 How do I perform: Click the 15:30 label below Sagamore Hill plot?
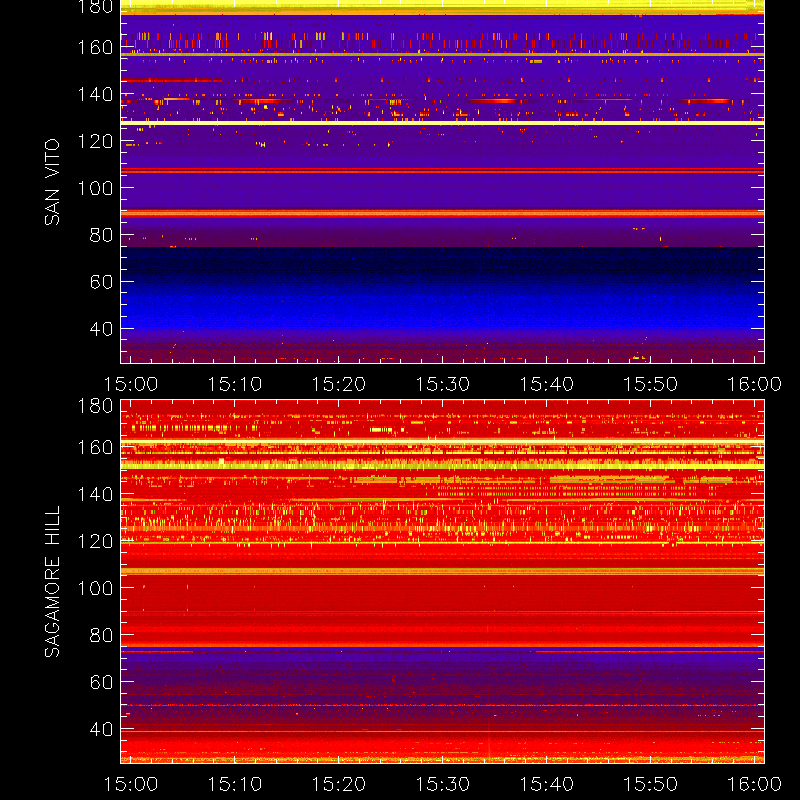[x=443, y=784]
